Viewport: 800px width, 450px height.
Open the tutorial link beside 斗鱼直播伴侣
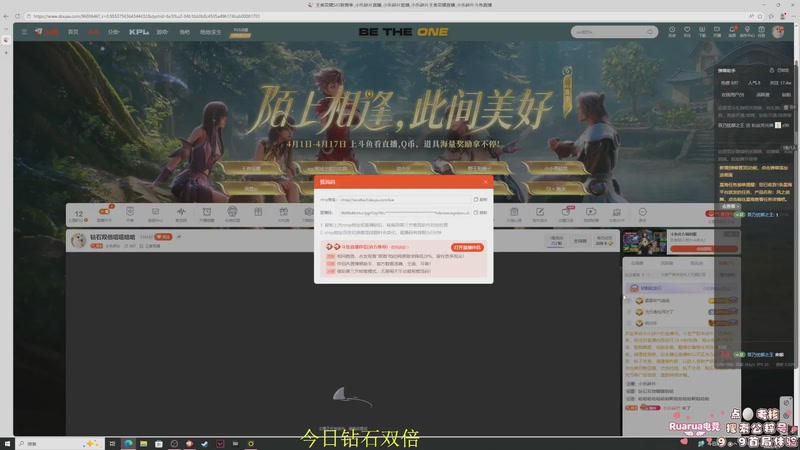pyautogui.click(x=399, y=247)
